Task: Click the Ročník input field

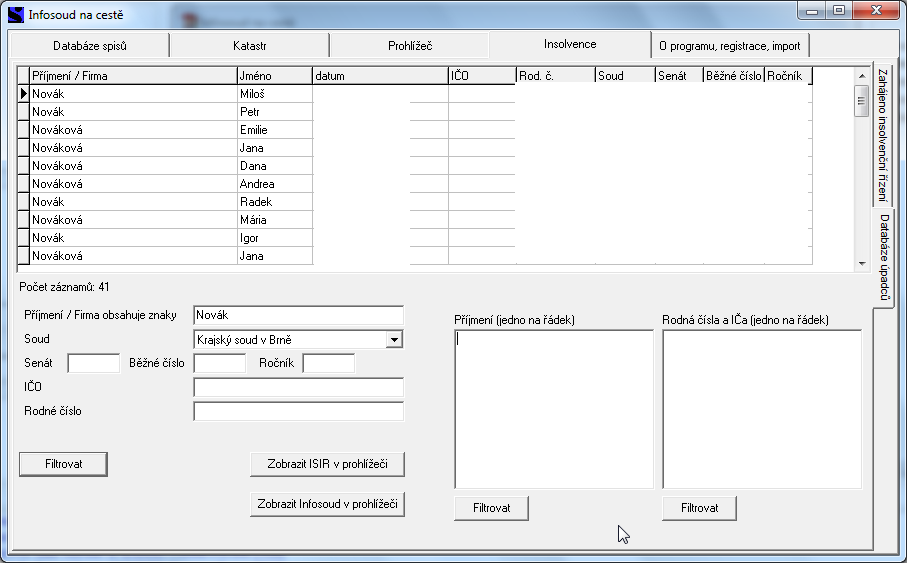Action: (x=329, y=363)
